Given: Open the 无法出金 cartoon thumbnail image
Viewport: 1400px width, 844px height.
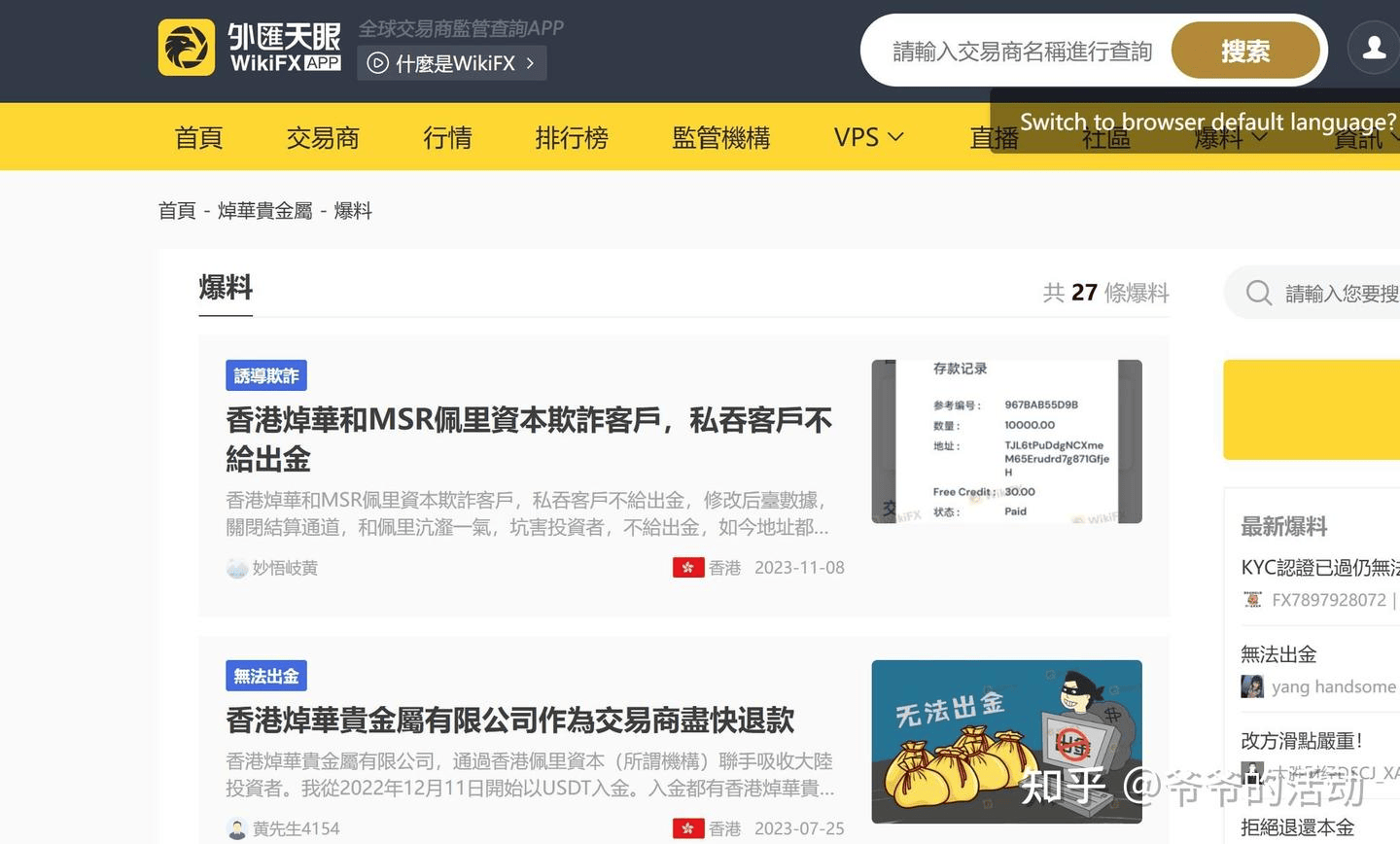Looking at the screenshot, I should tap(1006, 741).
